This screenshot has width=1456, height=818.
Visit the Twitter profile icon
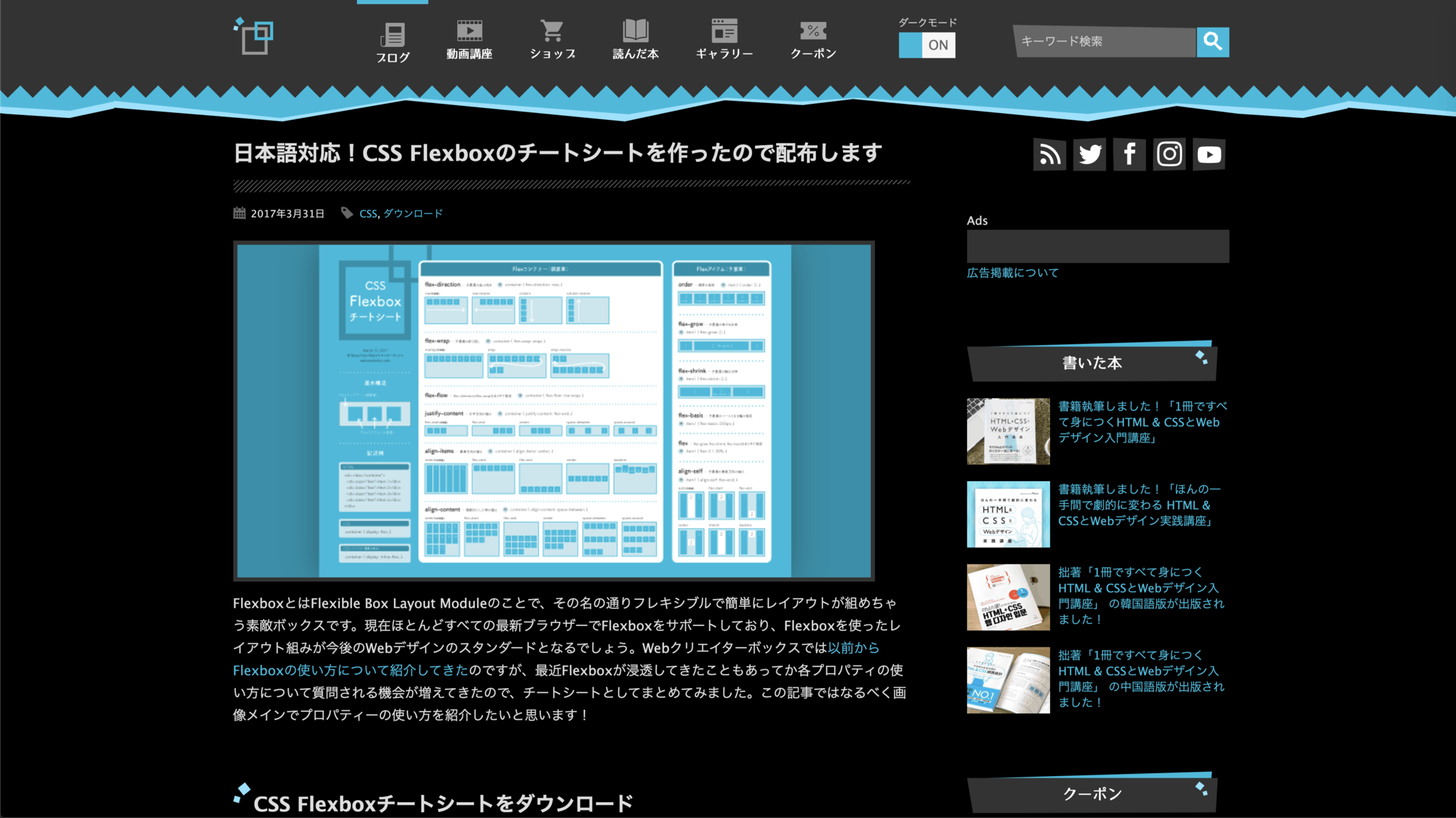tap(1089, 154)
